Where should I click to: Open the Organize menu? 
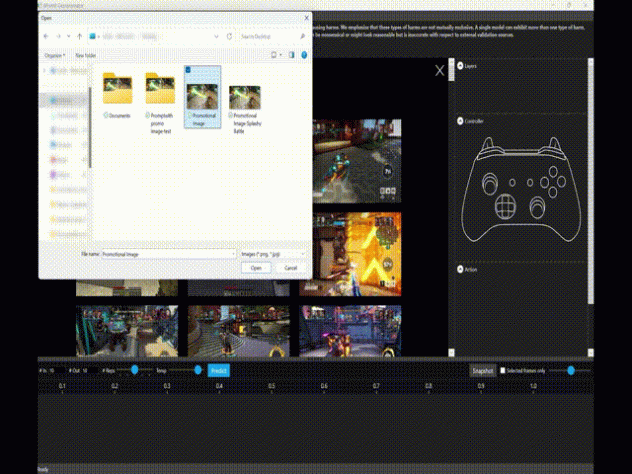click(55, 55)
